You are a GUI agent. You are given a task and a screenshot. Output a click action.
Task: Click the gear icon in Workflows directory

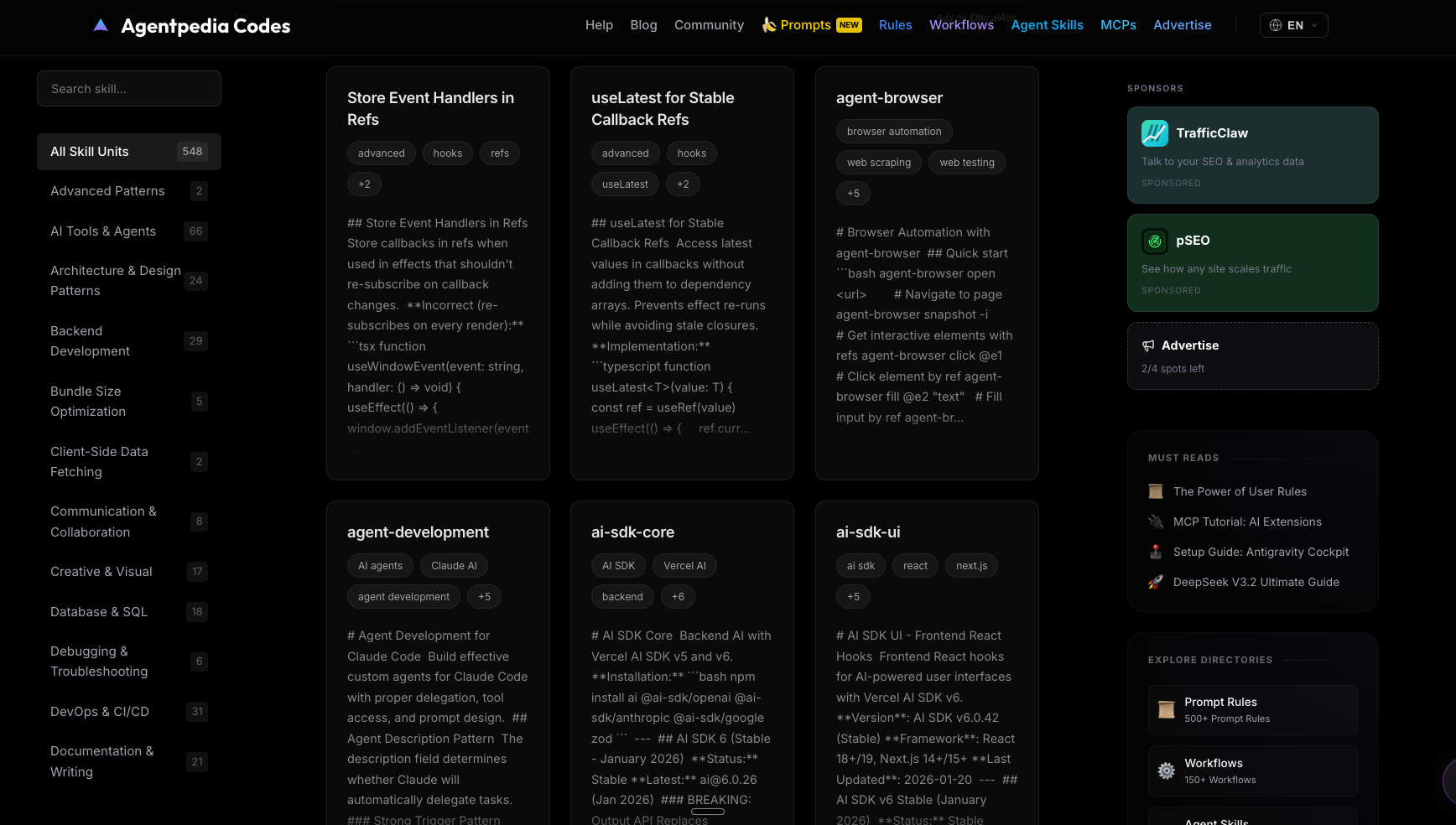click(1167, 771)
